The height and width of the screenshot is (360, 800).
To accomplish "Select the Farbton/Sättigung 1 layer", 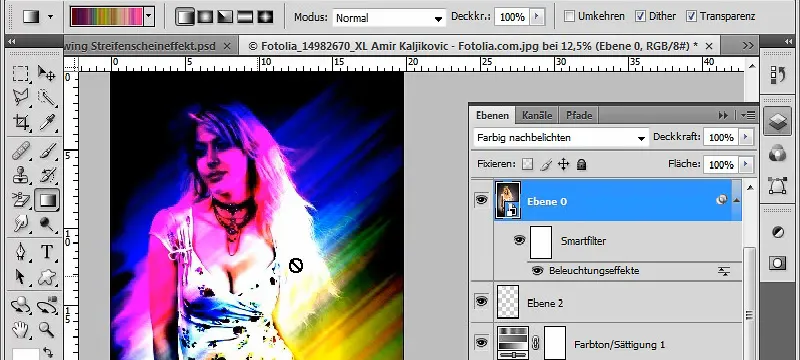I will tap(618, 344).
